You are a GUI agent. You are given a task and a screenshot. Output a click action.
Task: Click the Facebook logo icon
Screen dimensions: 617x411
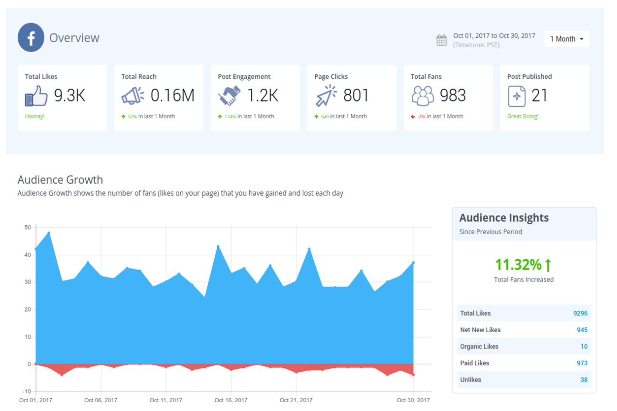coord(32,38)
